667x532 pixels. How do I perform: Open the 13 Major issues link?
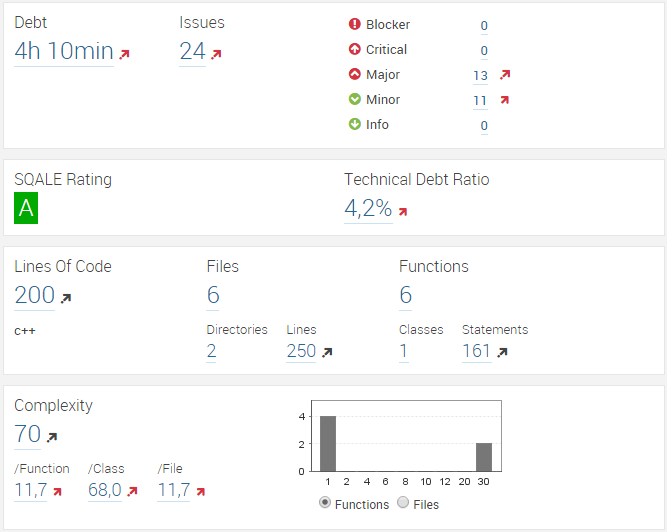pos(480,76)
